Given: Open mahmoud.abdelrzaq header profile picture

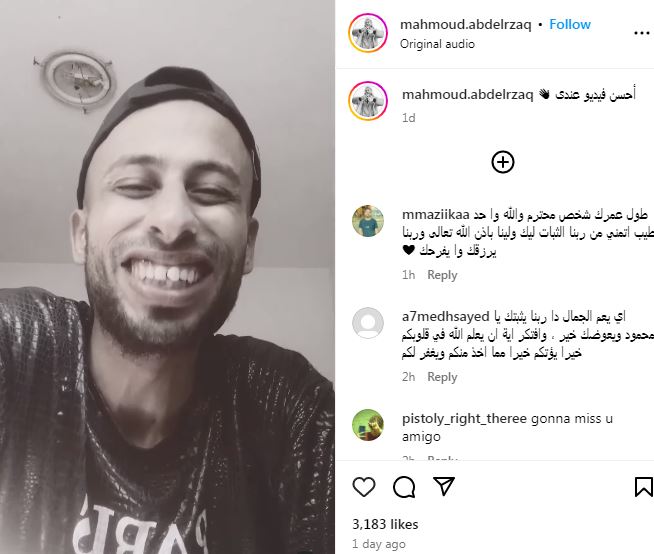Looking at the screenshot, I should click(368, 33).
